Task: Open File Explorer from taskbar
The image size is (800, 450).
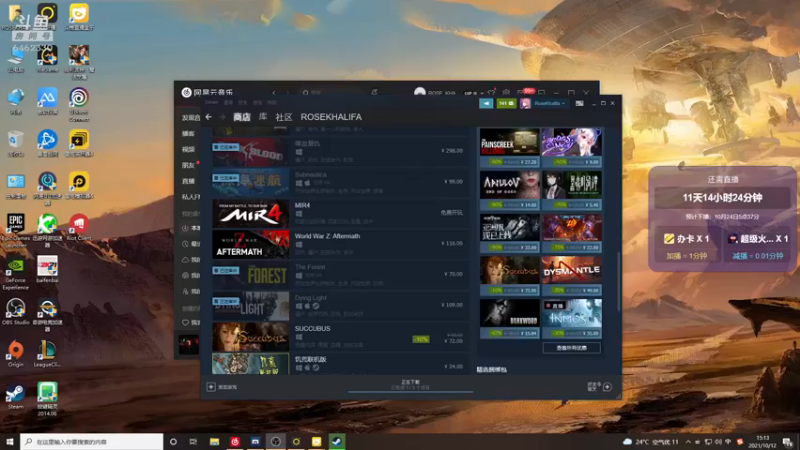Action: pyautogui.click(x=214, y=441)
